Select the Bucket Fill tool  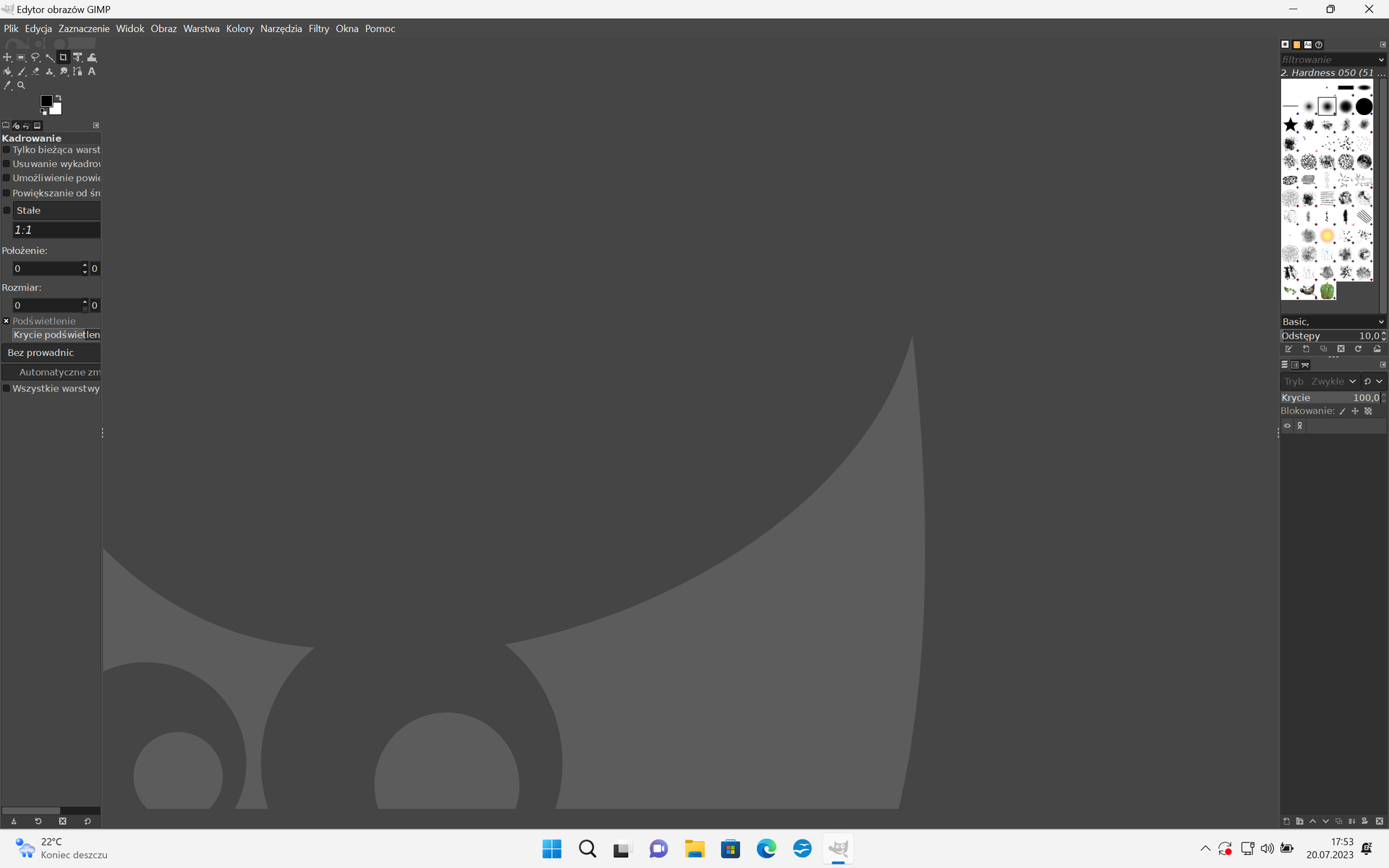coord(7,72)
